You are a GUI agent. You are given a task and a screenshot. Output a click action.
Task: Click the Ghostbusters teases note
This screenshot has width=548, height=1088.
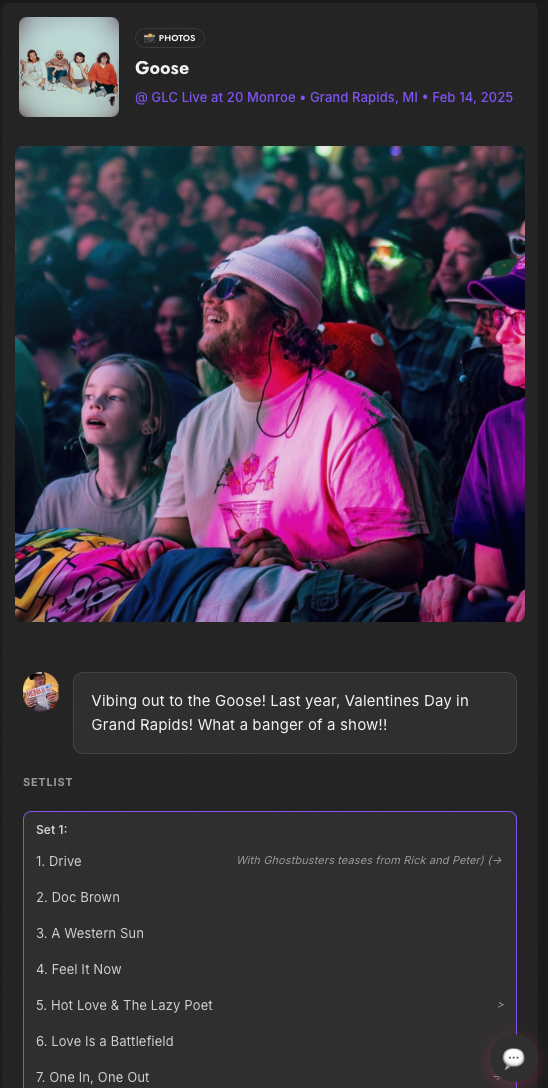coord(361,860)
